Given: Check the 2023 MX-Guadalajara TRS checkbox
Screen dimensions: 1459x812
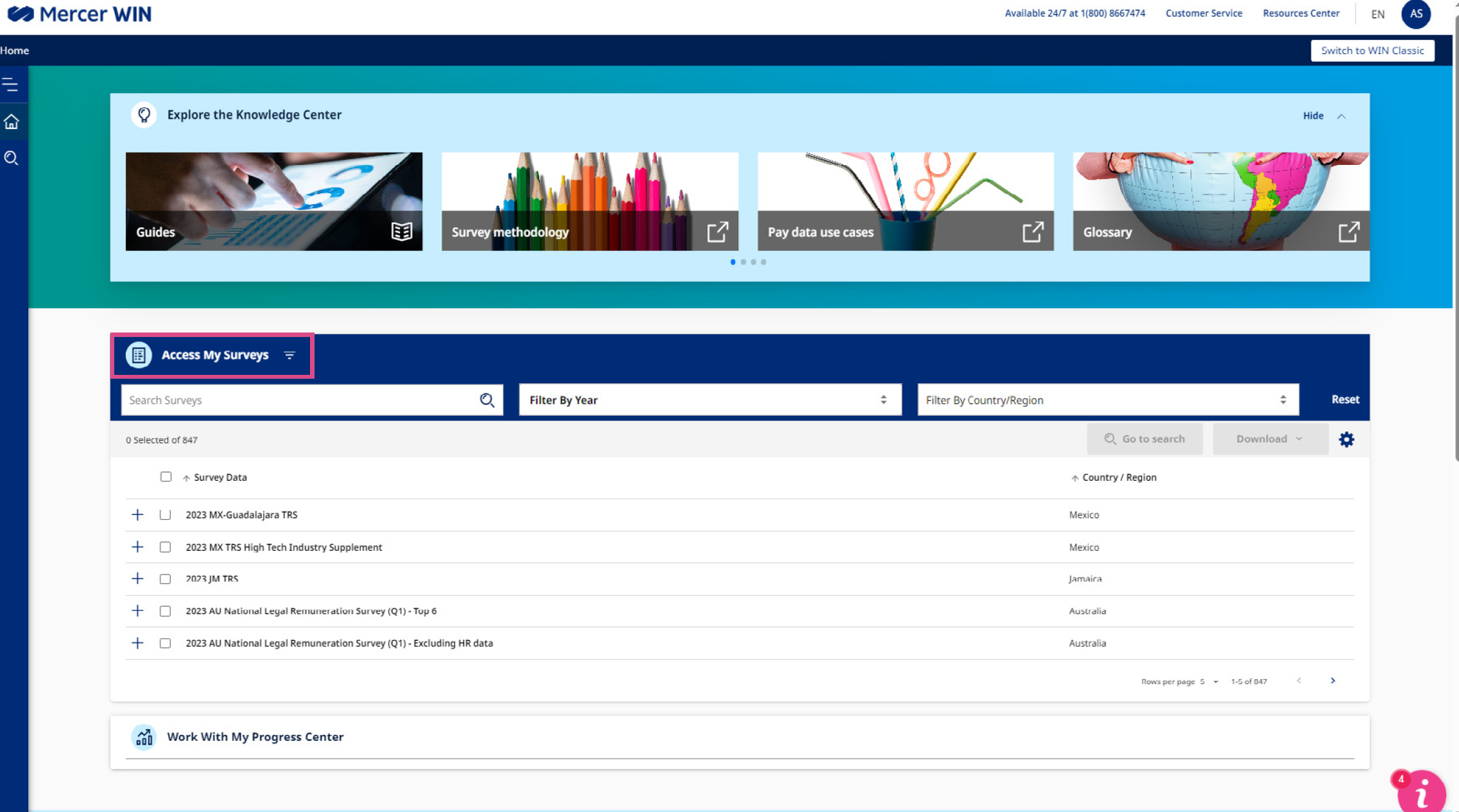Looking at the screenshot, I should pos(165,514).
